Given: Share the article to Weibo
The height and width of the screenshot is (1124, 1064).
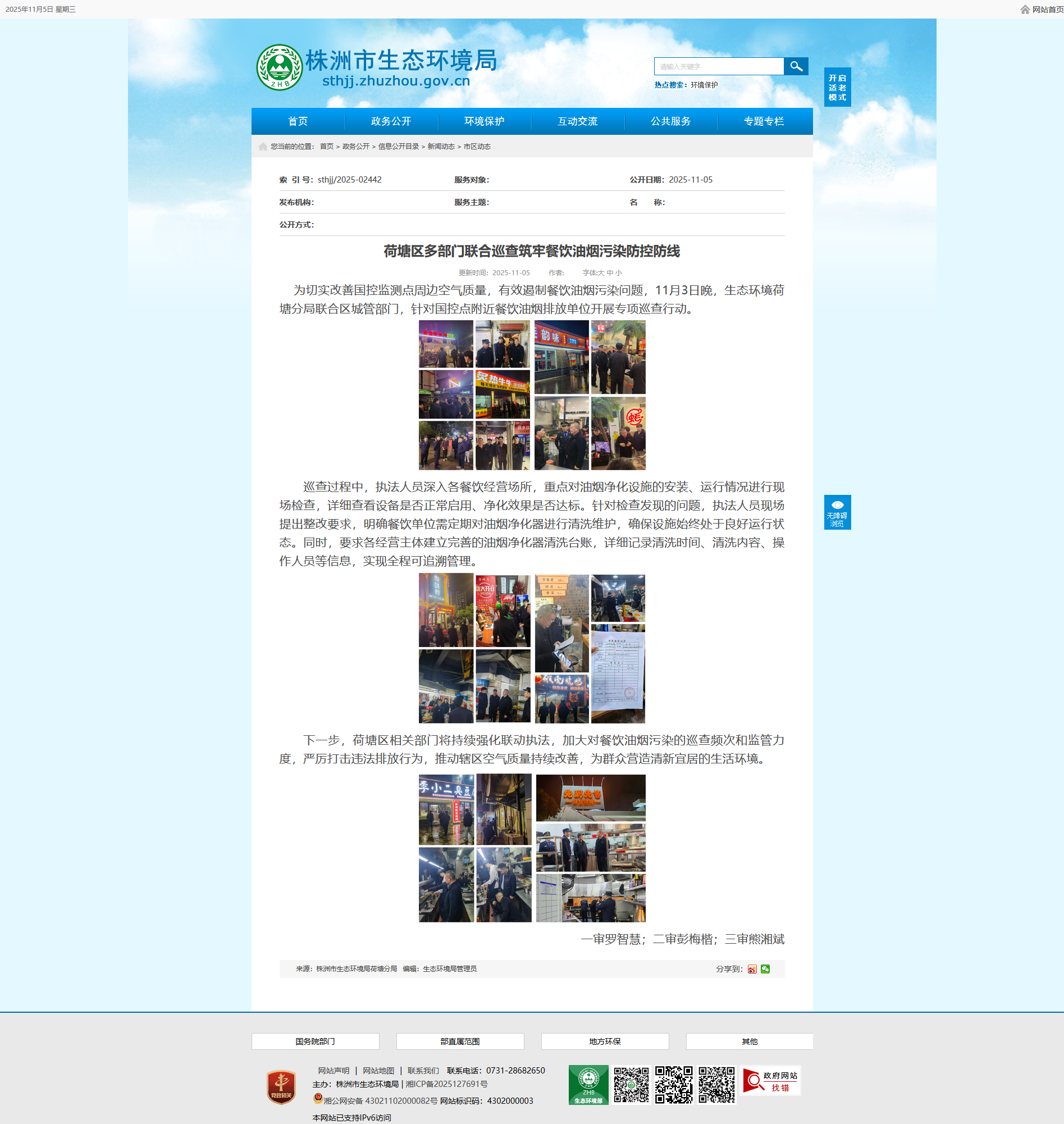Looking at the screenshot, I should (x=752, y=969).
